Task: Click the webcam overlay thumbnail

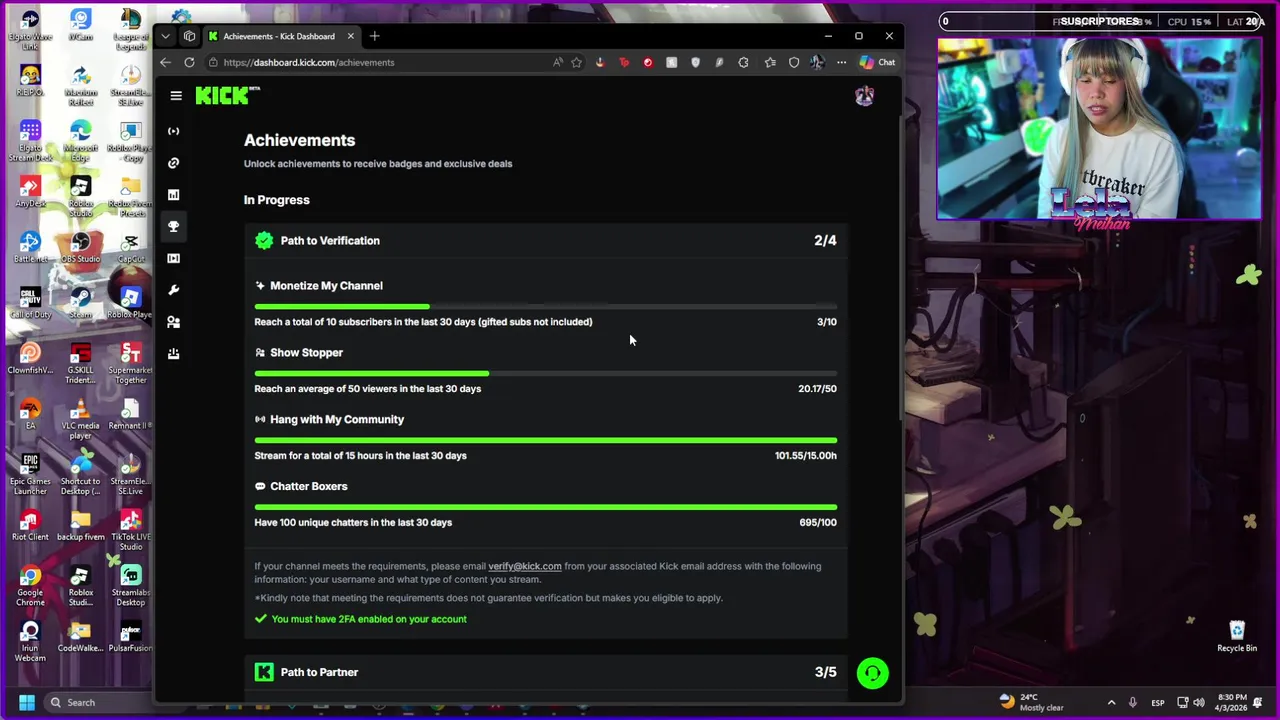Action: (1100, 129)
